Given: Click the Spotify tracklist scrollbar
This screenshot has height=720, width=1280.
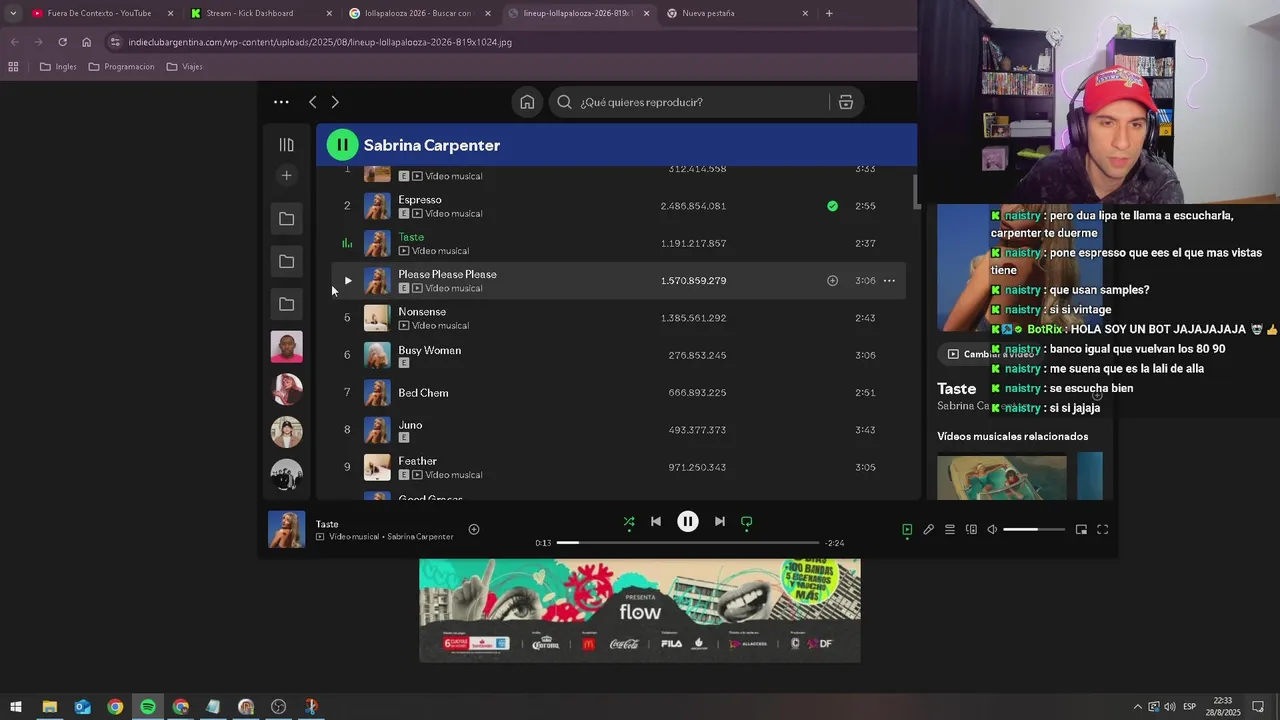Looking at the screenshot, I should [x=916, y=192].
